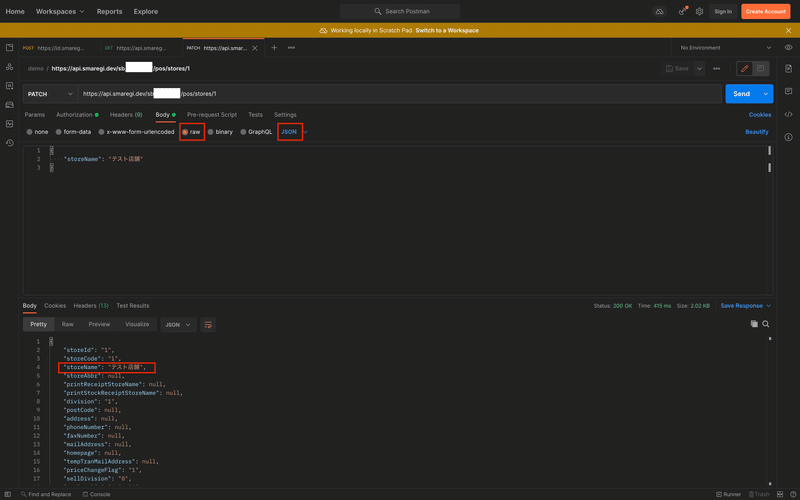Expand the Save options arrow
Screen dimensions: 800x500
[x=699, y=68]
